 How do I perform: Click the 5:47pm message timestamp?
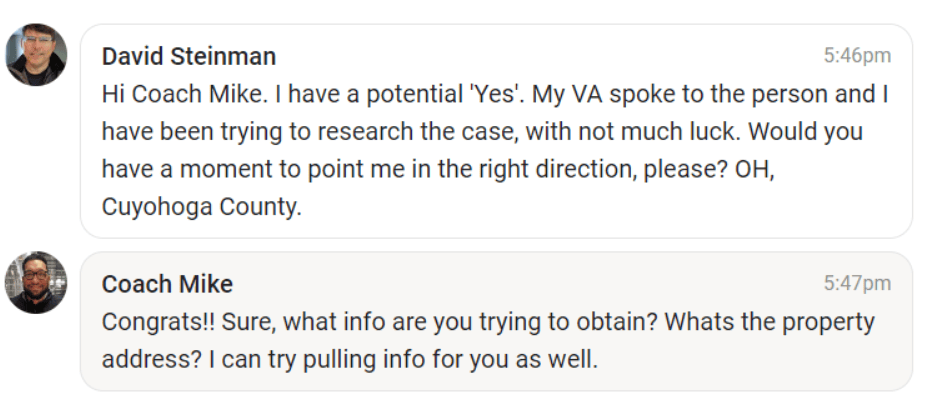point(857,284)
